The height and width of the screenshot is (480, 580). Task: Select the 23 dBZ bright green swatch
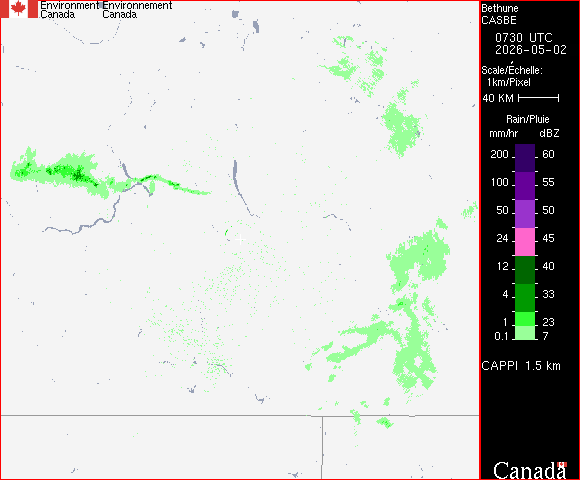525,319
